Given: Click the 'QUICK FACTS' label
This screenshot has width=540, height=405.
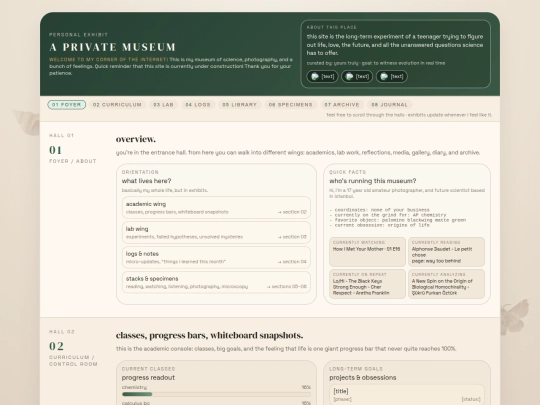Looking at the screenshot, I should pos(347,172).
